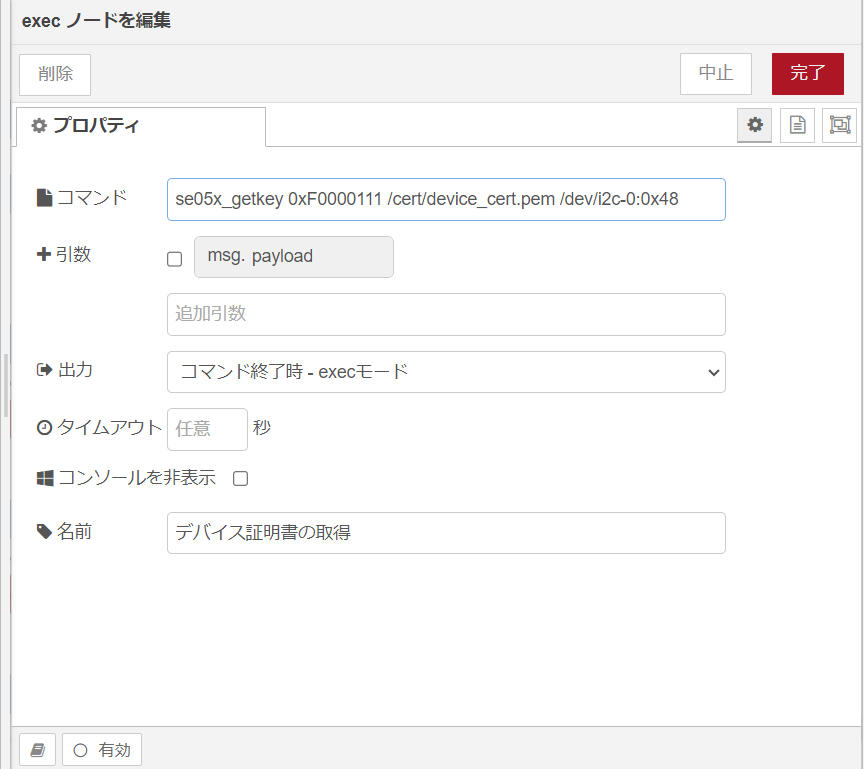Toggle コンソールを非表示 checkbox
The image size is (864, 769).
point(240,478)
